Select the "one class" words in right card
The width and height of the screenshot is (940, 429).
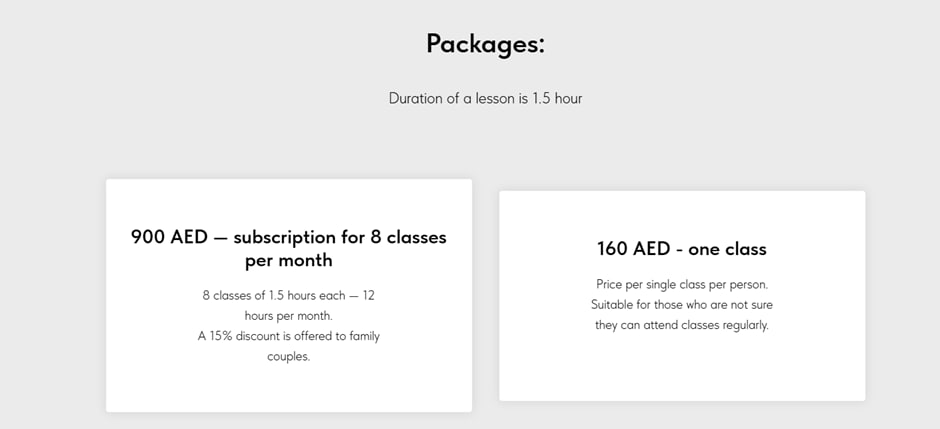pos(727,249)
